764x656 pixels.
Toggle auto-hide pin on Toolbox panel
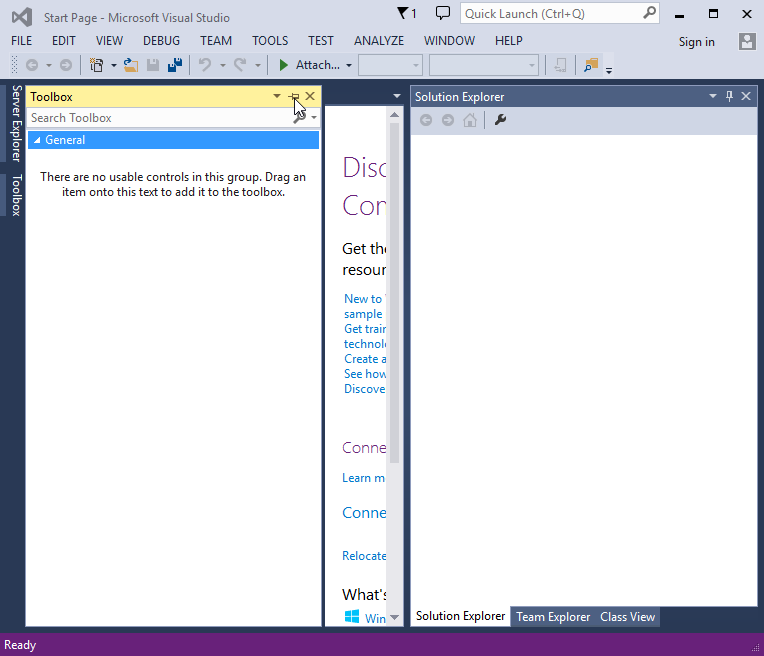[x=293, y=96]
